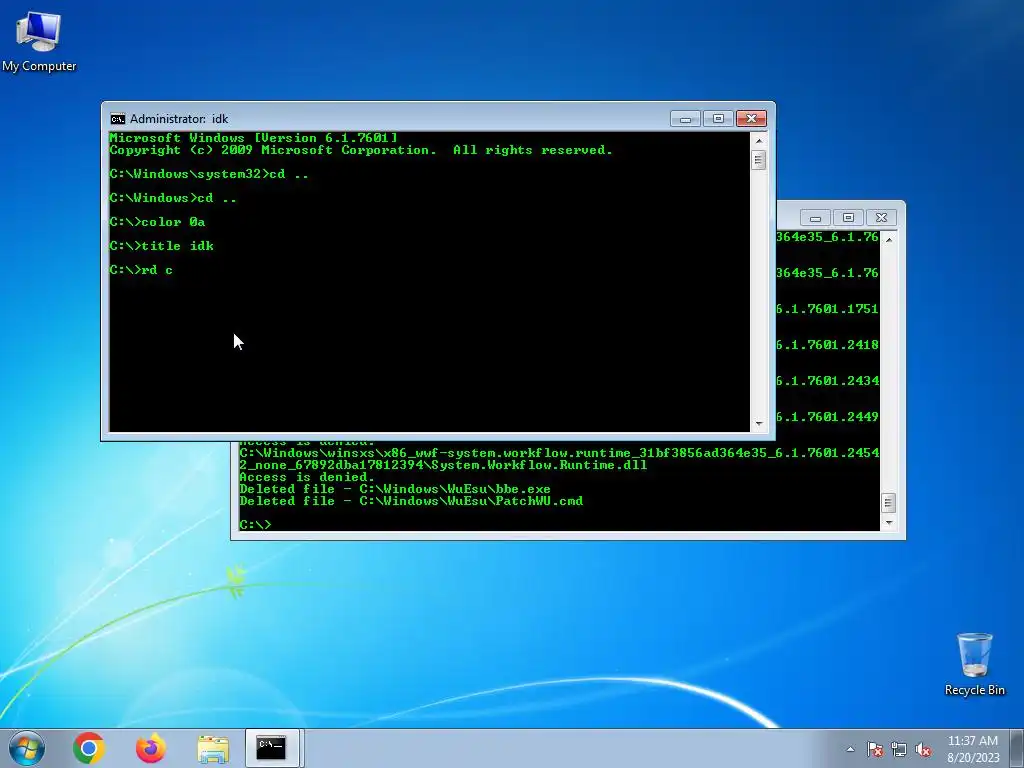Open the Recycle Bin desktop icon

click(974, 664)
